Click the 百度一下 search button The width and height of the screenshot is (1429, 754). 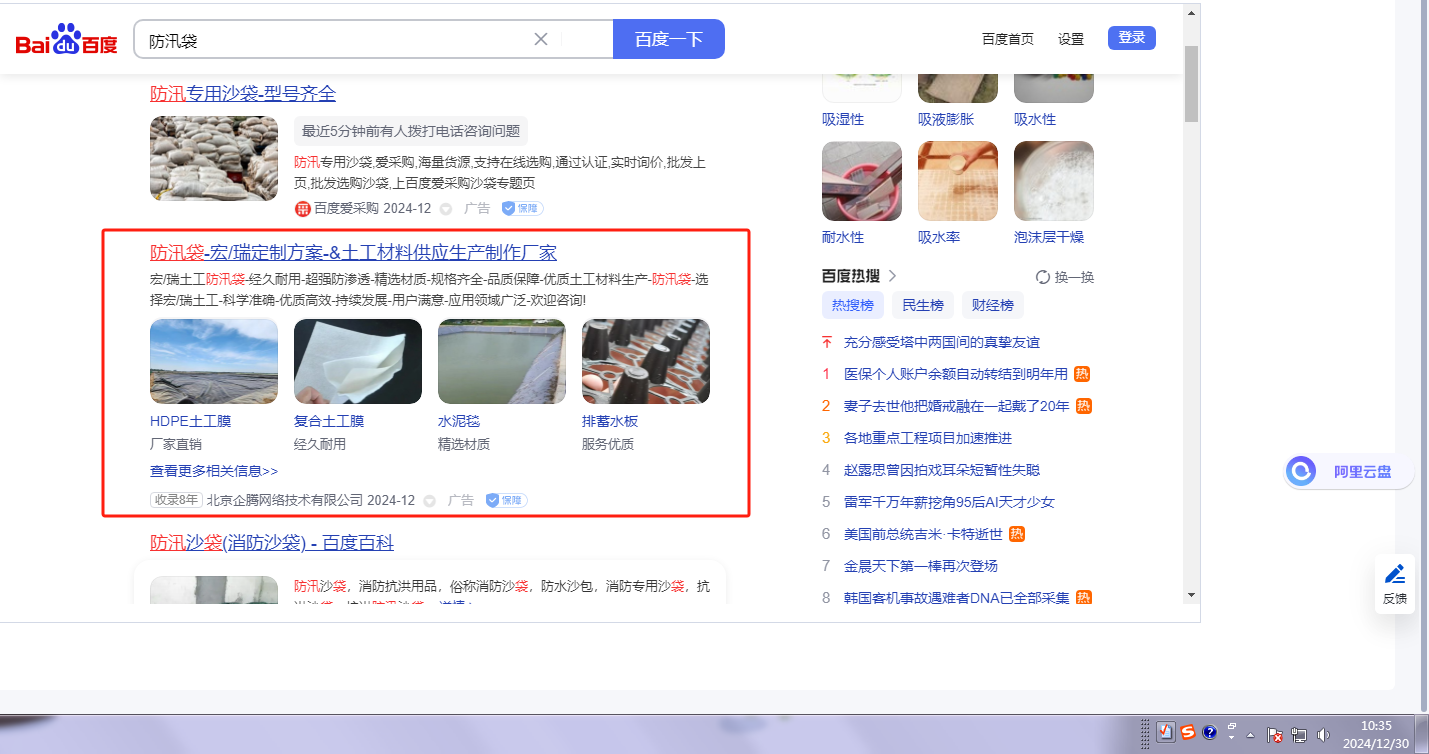pyautogui.click(x=669, y=39)
